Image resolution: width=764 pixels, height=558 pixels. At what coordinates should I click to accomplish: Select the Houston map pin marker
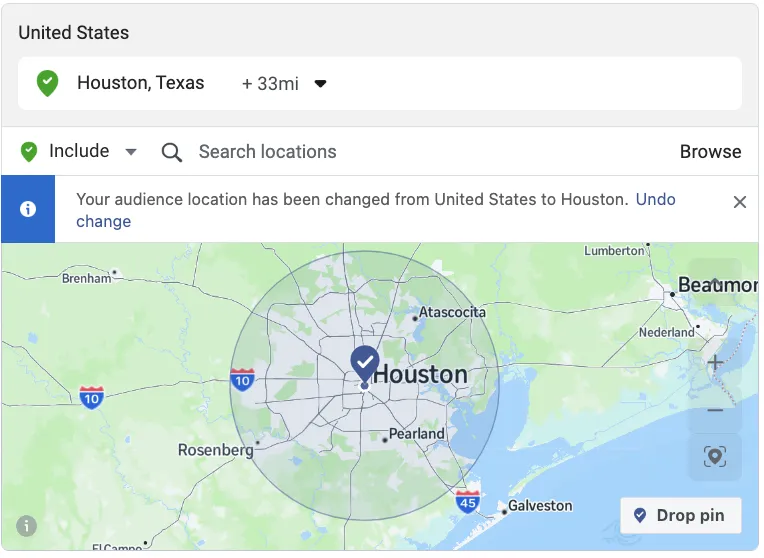pos(364,365)
